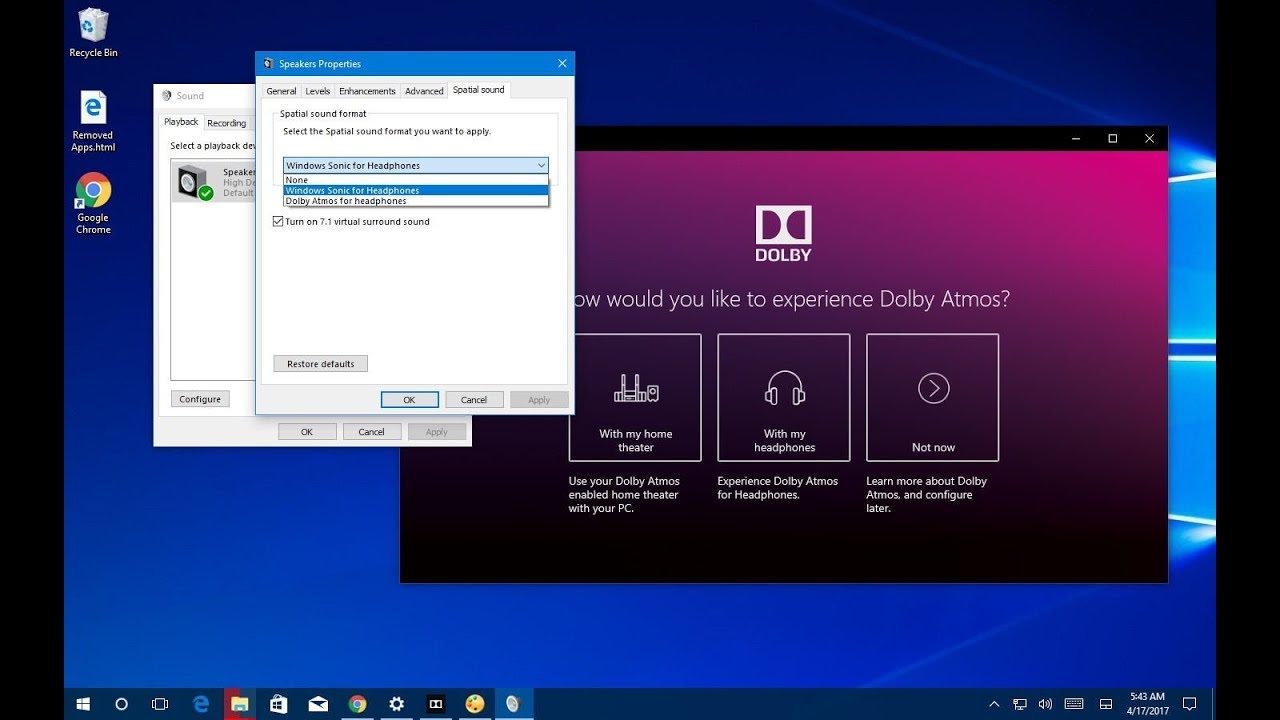Open the Playback tab in Sound window

pyautogui.click(x=182, y=122)
